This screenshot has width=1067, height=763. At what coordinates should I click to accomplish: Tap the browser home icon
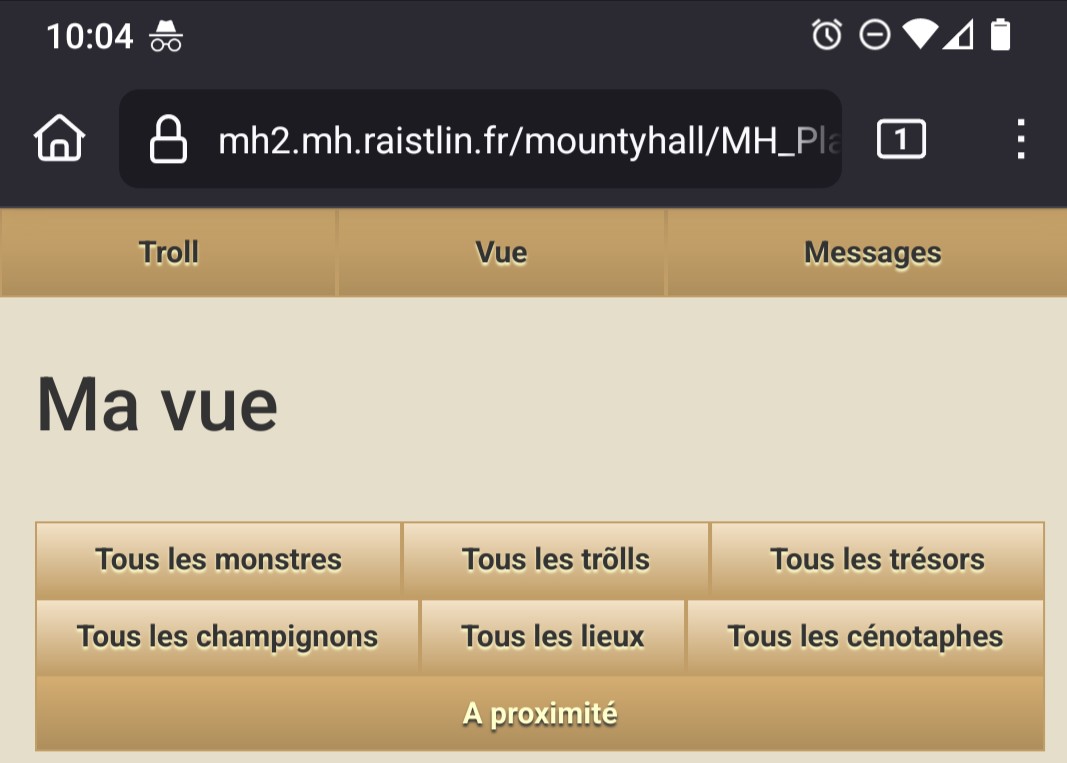[x=60, y=139]
